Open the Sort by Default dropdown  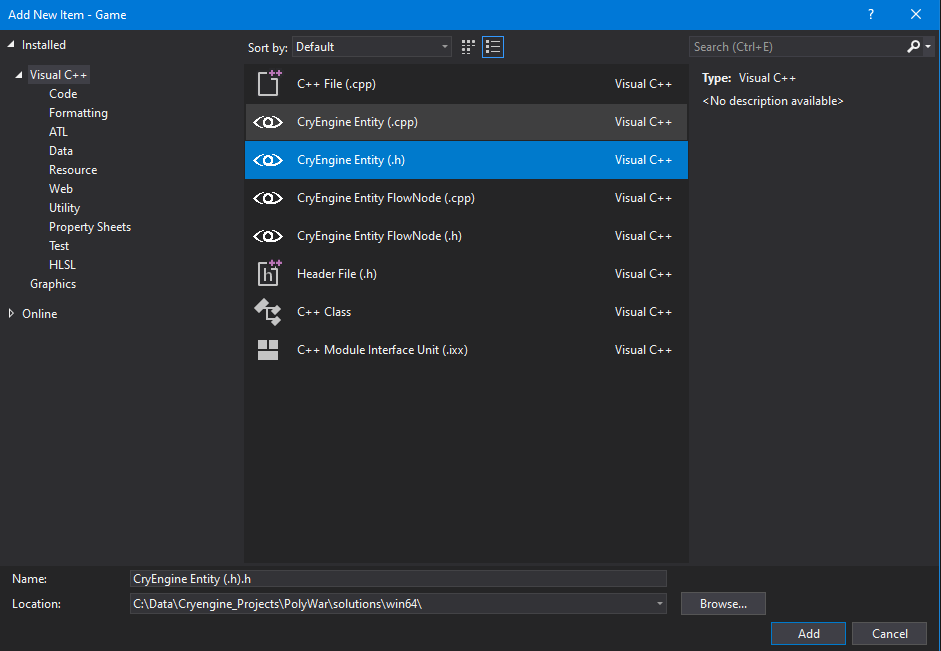point(372,47)
